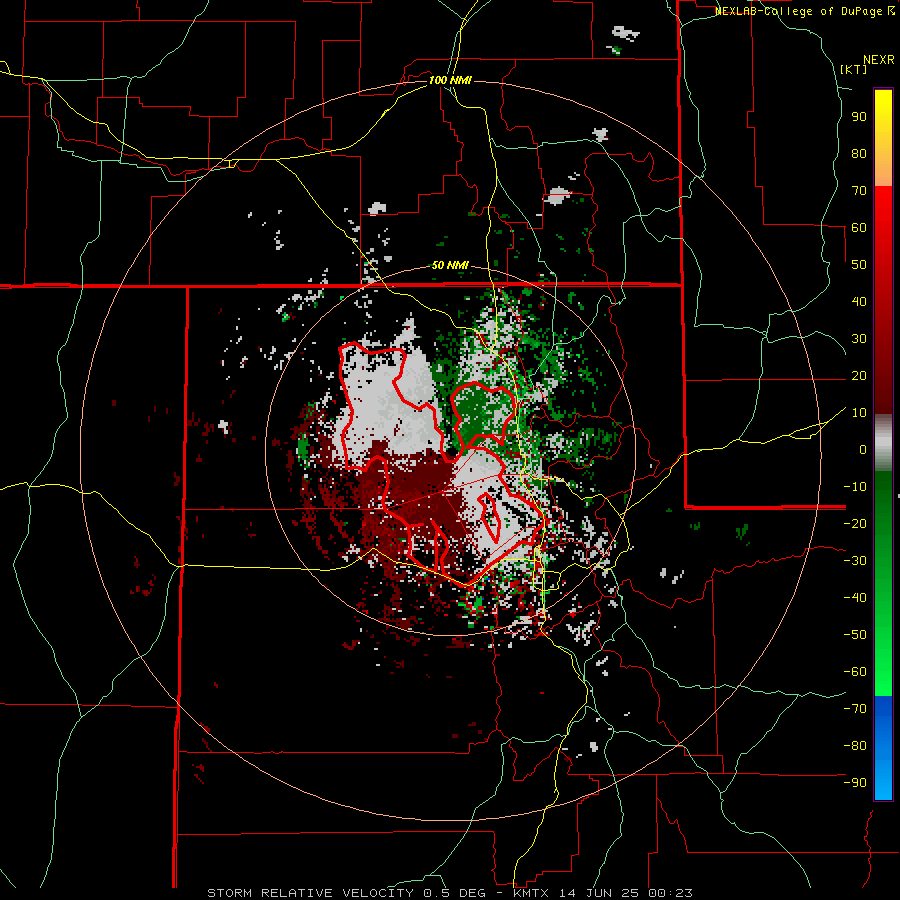Viewport: 900px width, 900px height.
Task: Click the "14 JUN 25" date text
Action: click(598, 893)
